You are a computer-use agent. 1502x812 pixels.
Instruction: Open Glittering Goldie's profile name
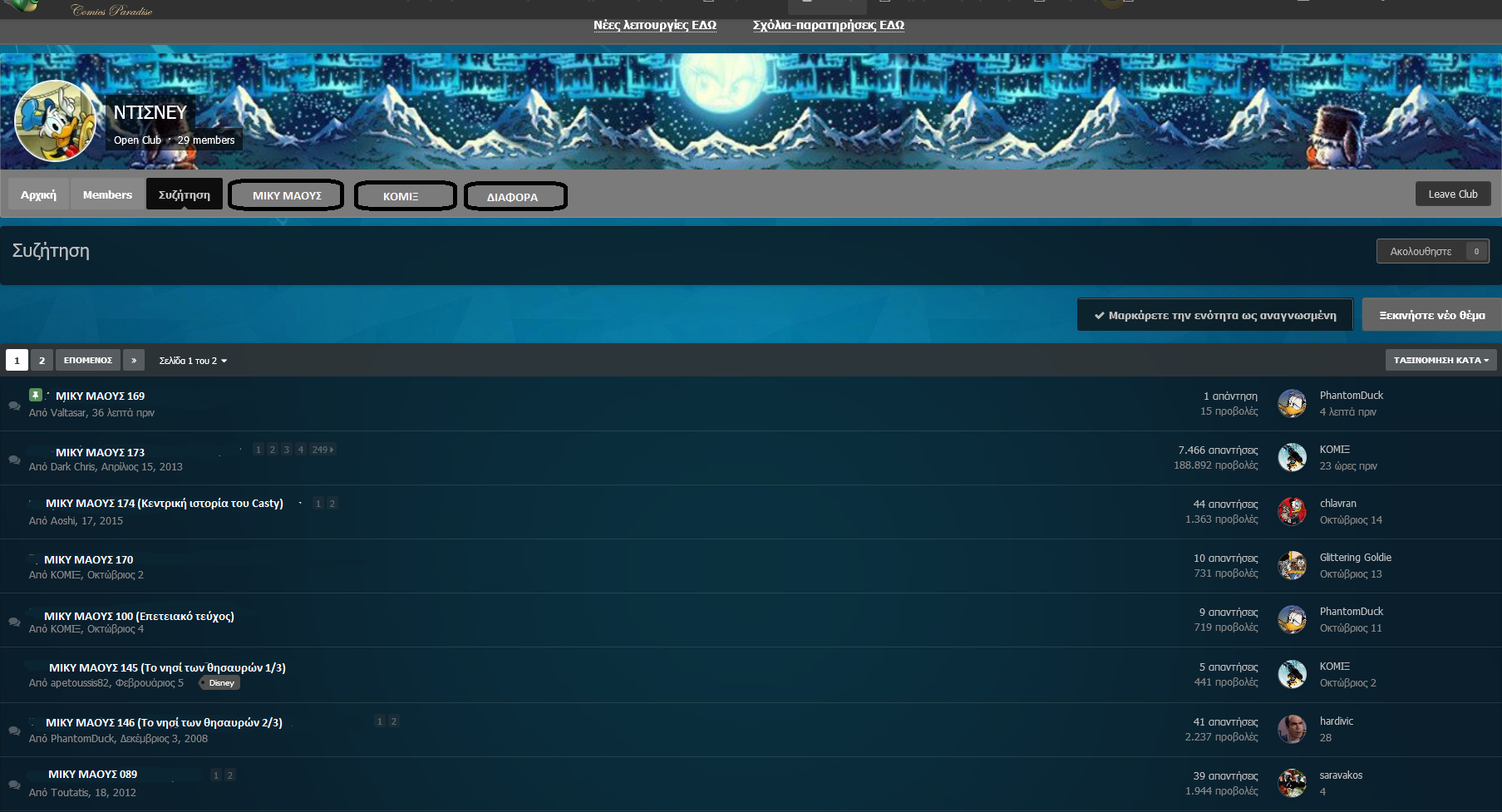(1356, 558)
